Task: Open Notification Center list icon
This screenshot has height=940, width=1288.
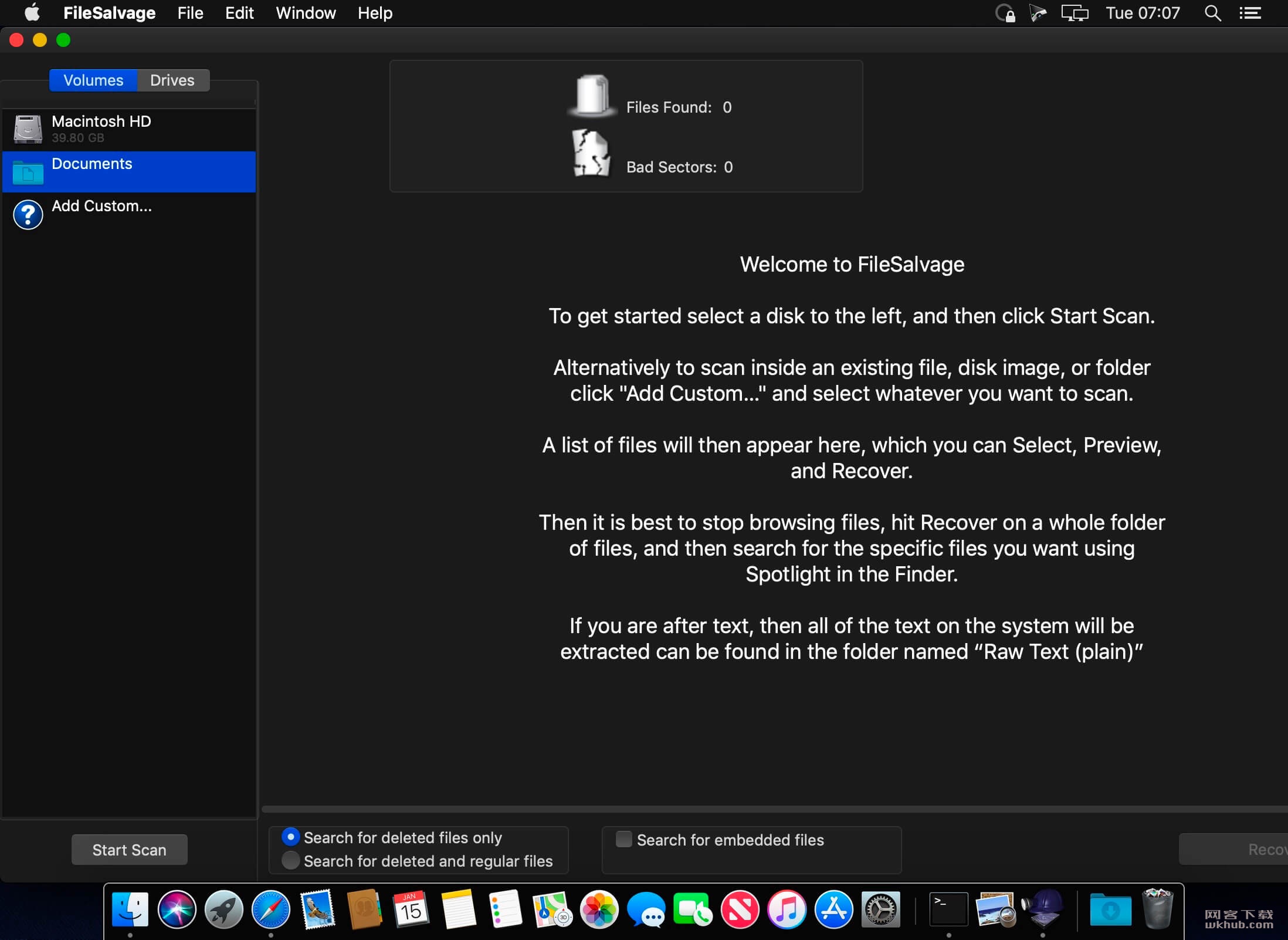Action: pyautogui.click(x=1250, y=13)
